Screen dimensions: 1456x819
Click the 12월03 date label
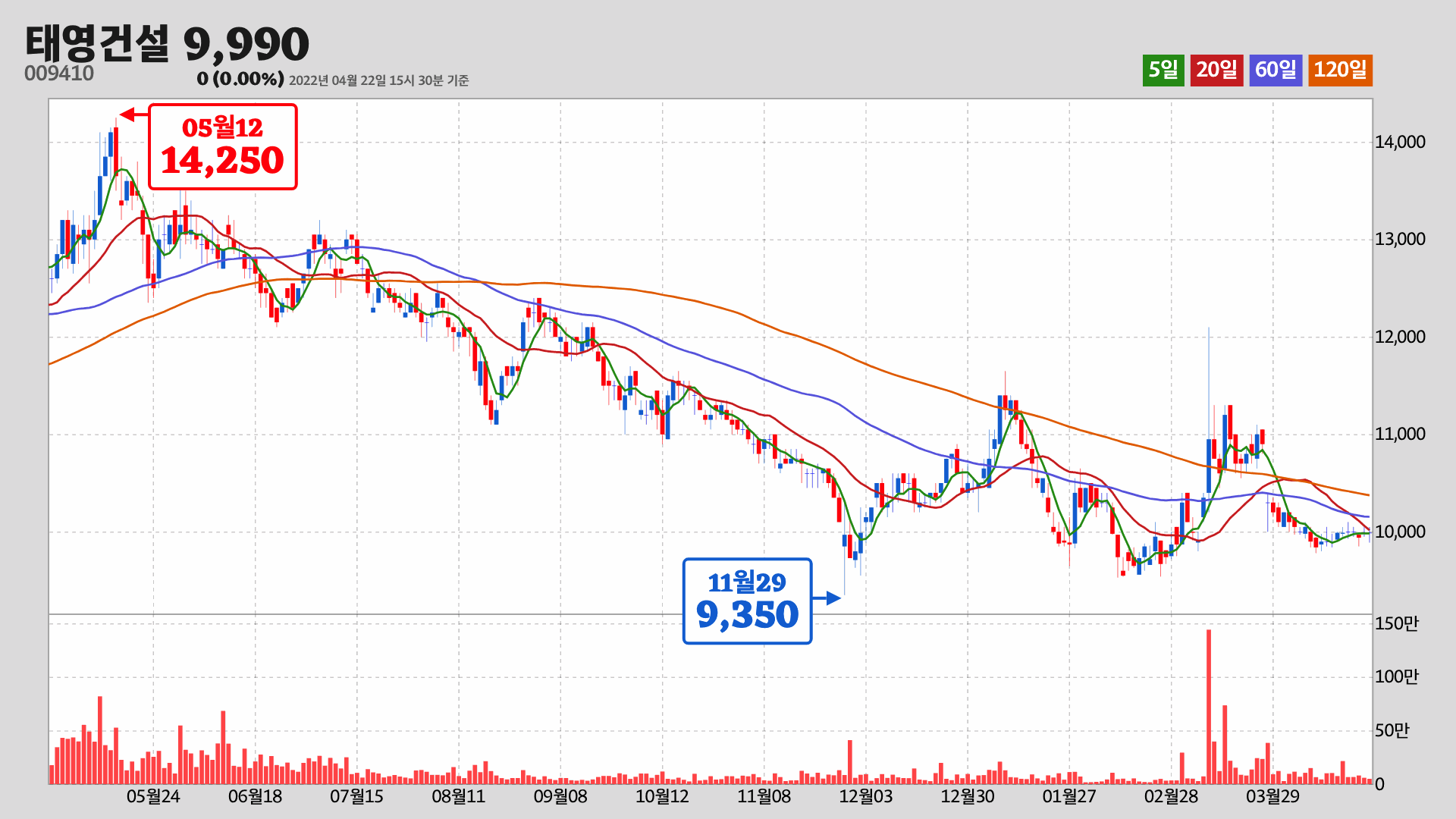tap(865, 796)
